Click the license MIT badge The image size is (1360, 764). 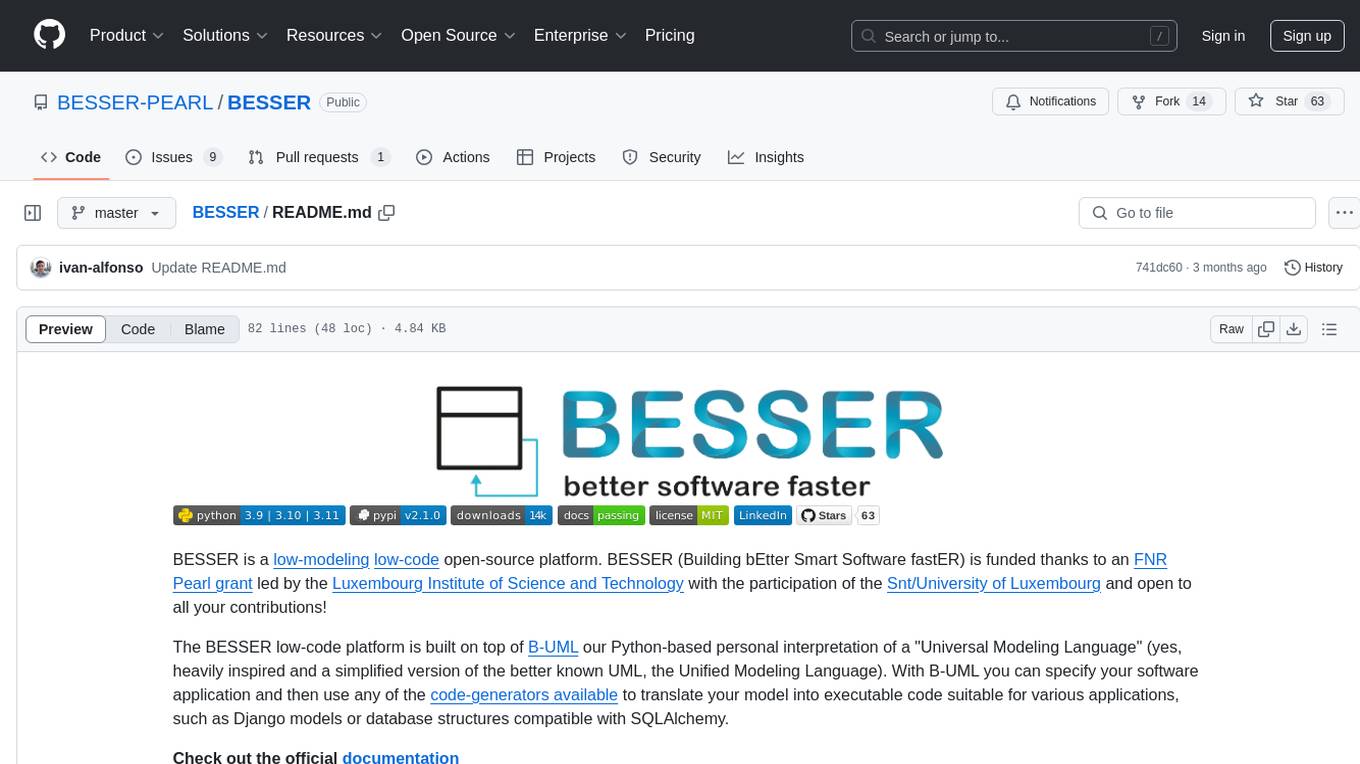coord(689,515)
